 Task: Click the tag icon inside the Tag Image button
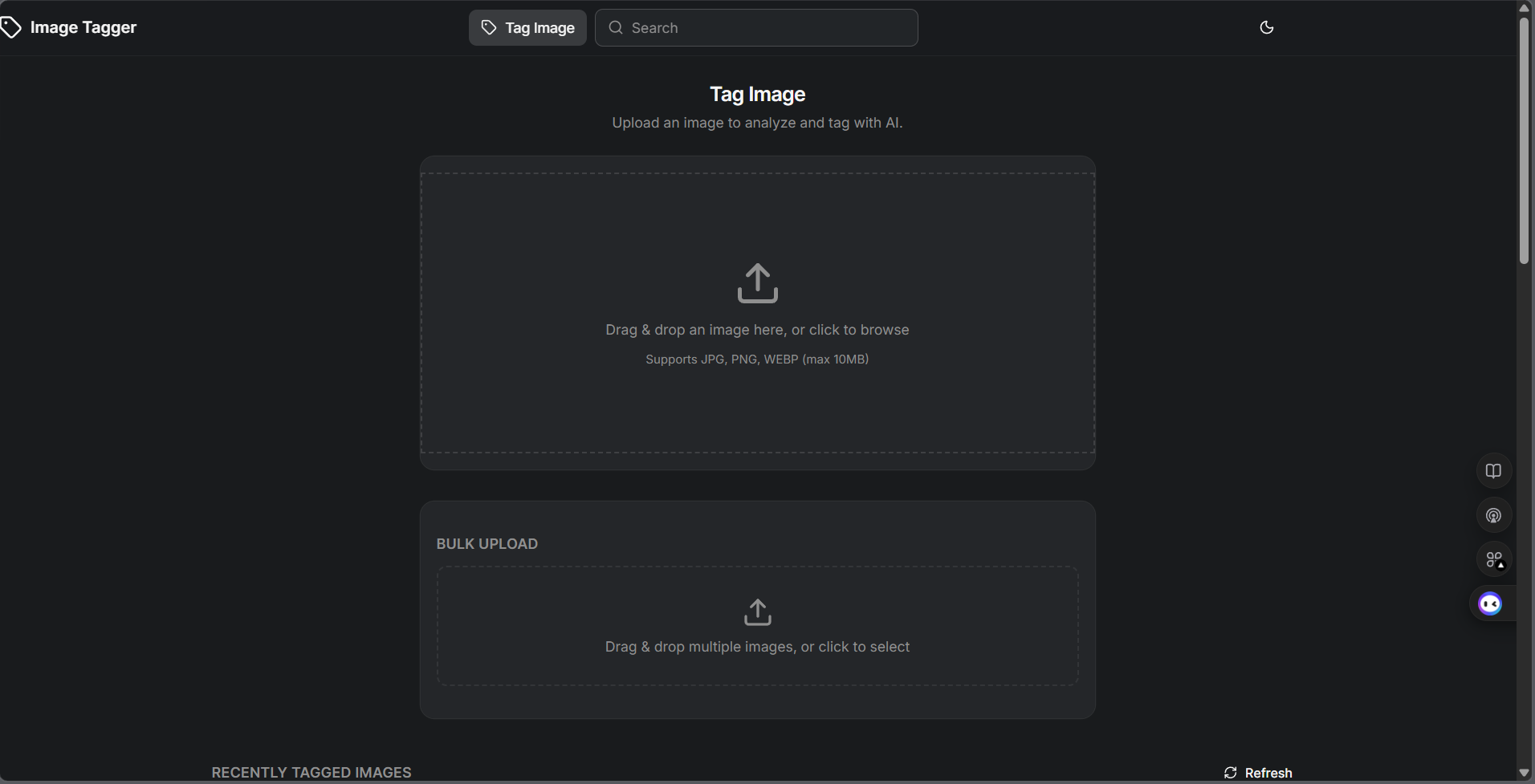[x=490, y=26]
